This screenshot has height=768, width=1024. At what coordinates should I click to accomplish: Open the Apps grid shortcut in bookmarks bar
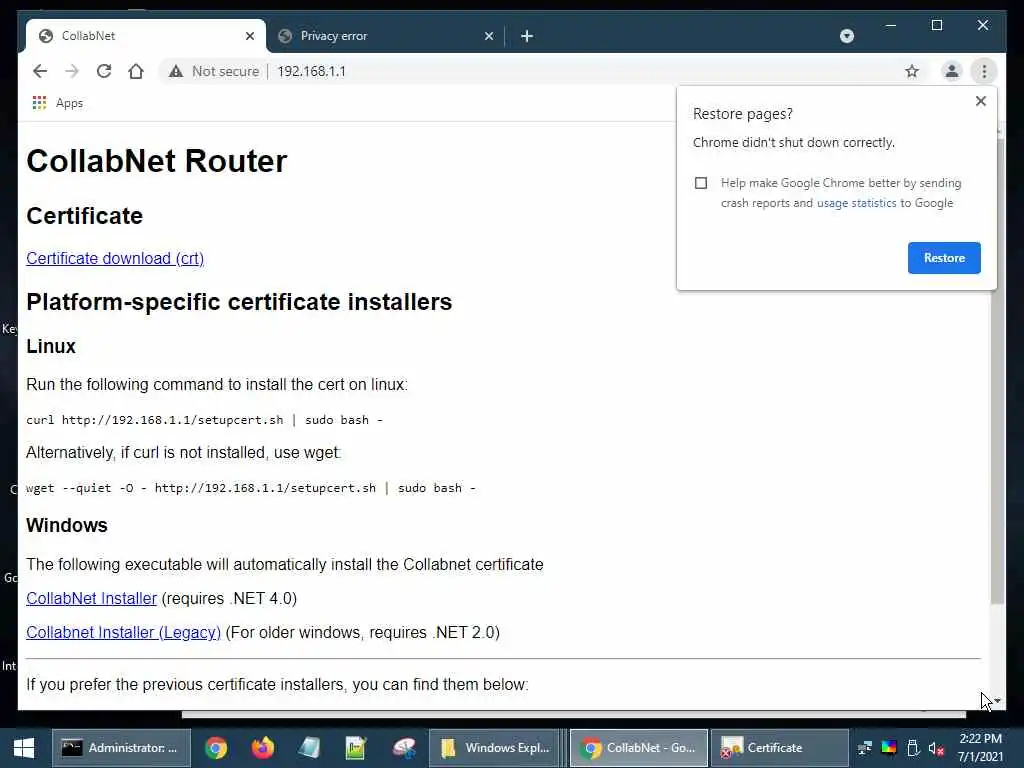pos(39,103)
